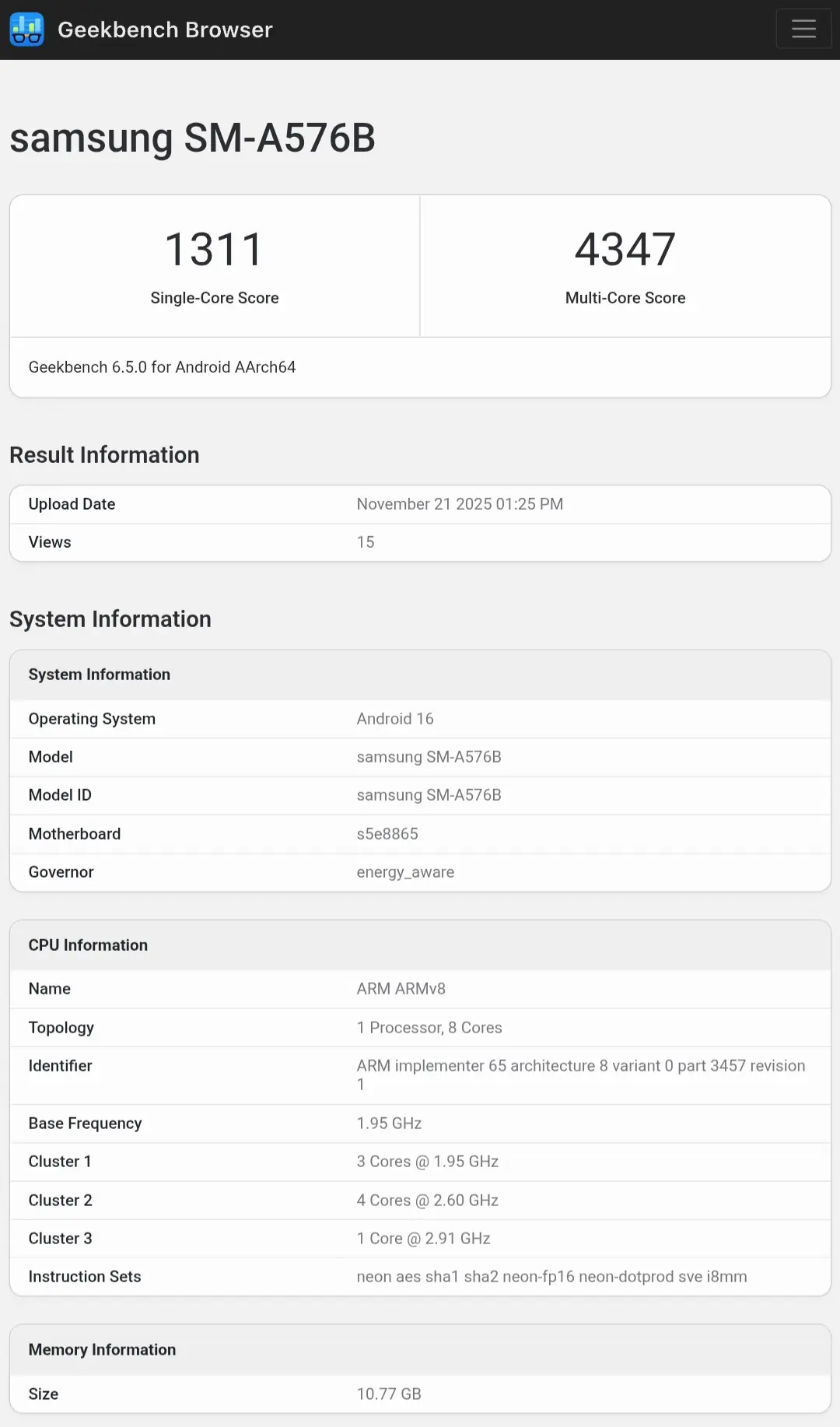Click the ARM implementer identifier text
Image resolution: width=840 pixels, height=1427 pixels.
pos(580,1066)
